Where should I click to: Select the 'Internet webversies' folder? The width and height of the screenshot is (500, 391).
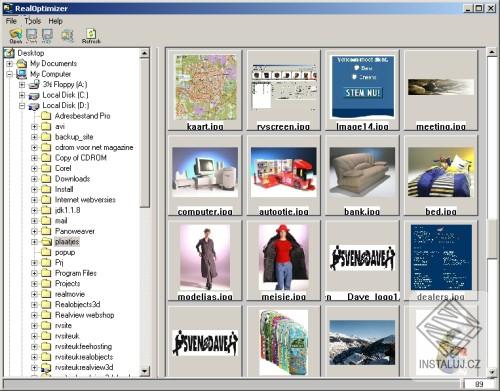point(85,200)
